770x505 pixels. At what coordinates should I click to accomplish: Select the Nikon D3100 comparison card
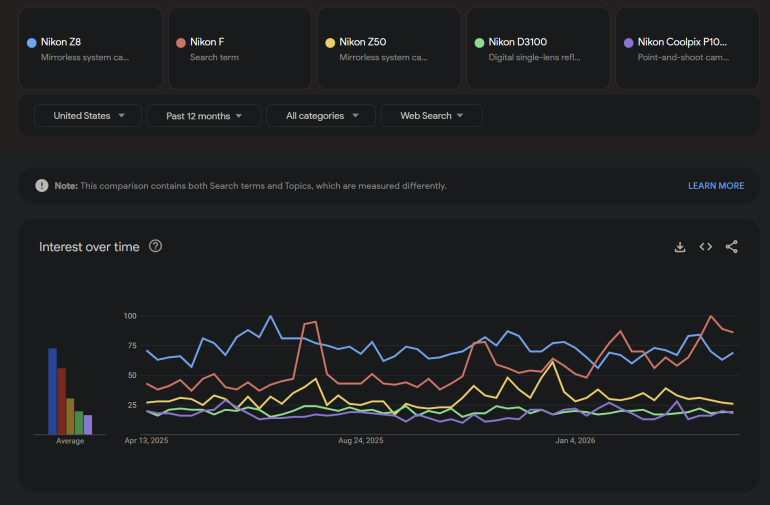pos(538,48)
